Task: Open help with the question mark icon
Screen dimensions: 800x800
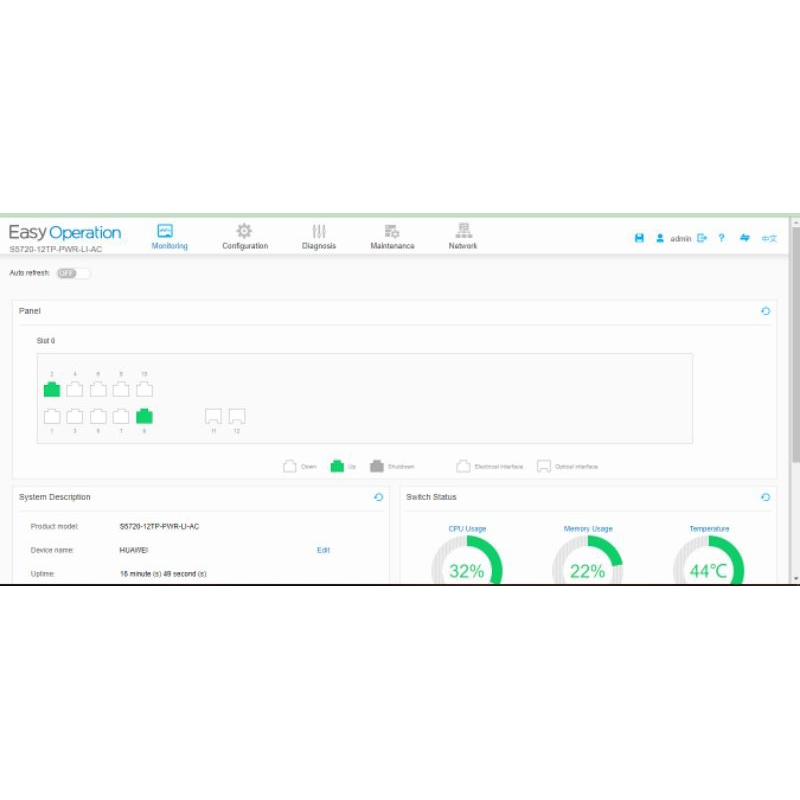Action: (x=721, y=238)
